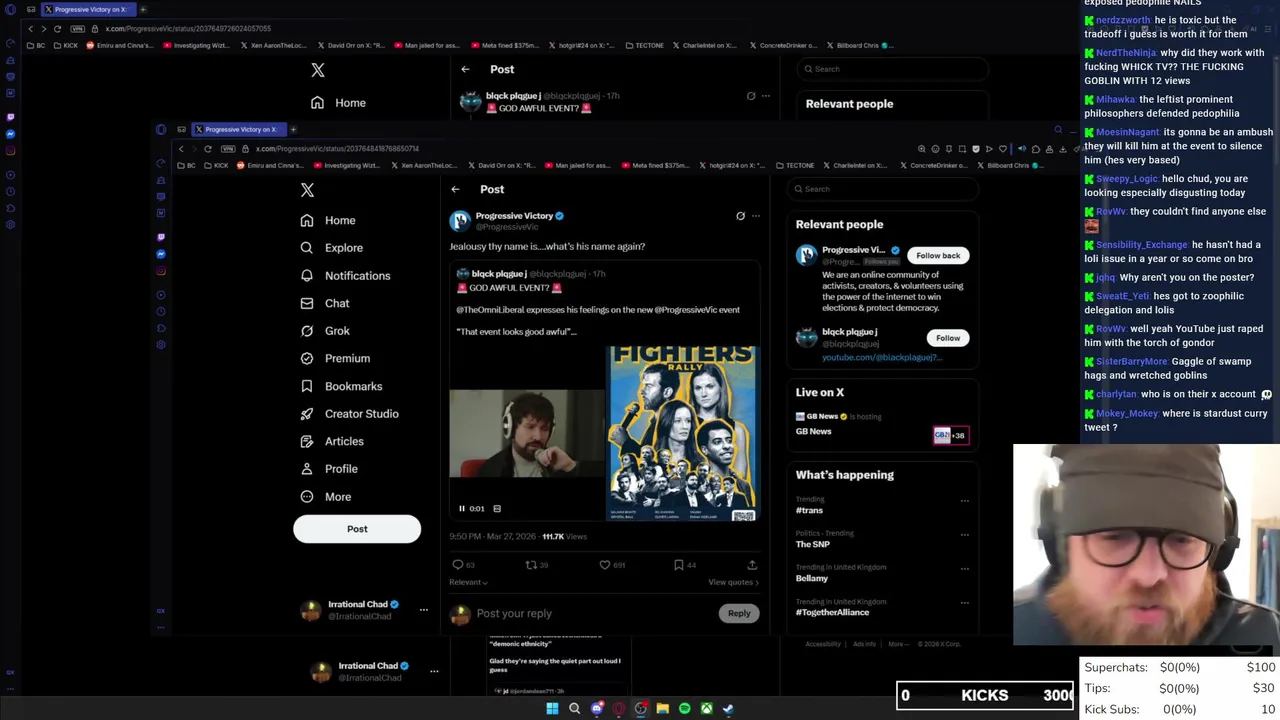Open The SNP trending topic
This screenshot has height=720, width=1280.
coord(812,544)
